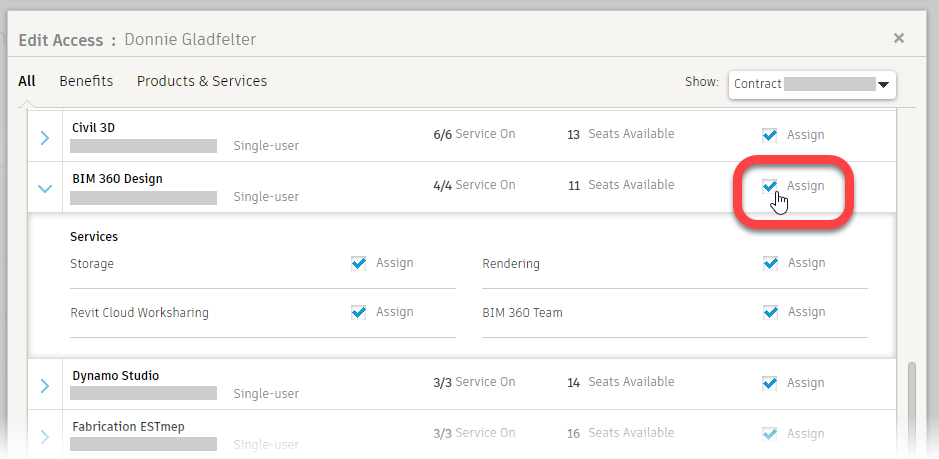Click the 13 Seats Available text
Viewport: 939px width, 459px height.
coord(620,134)
